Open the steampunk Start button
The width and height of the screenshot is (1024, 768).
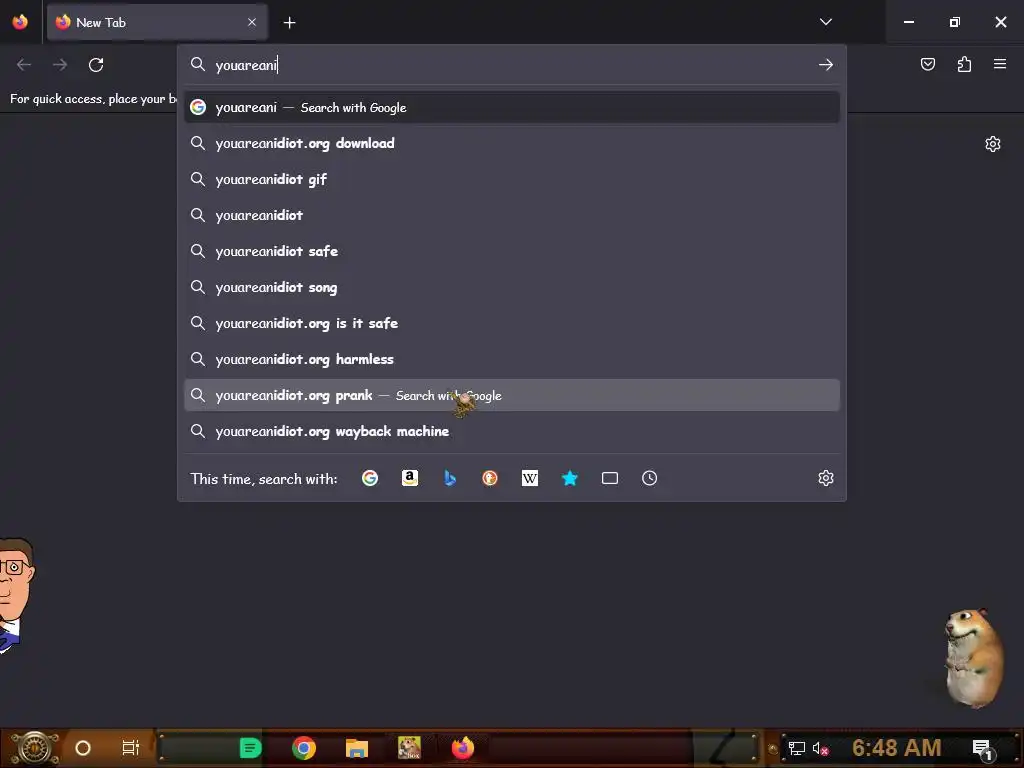tap(35, 748)
